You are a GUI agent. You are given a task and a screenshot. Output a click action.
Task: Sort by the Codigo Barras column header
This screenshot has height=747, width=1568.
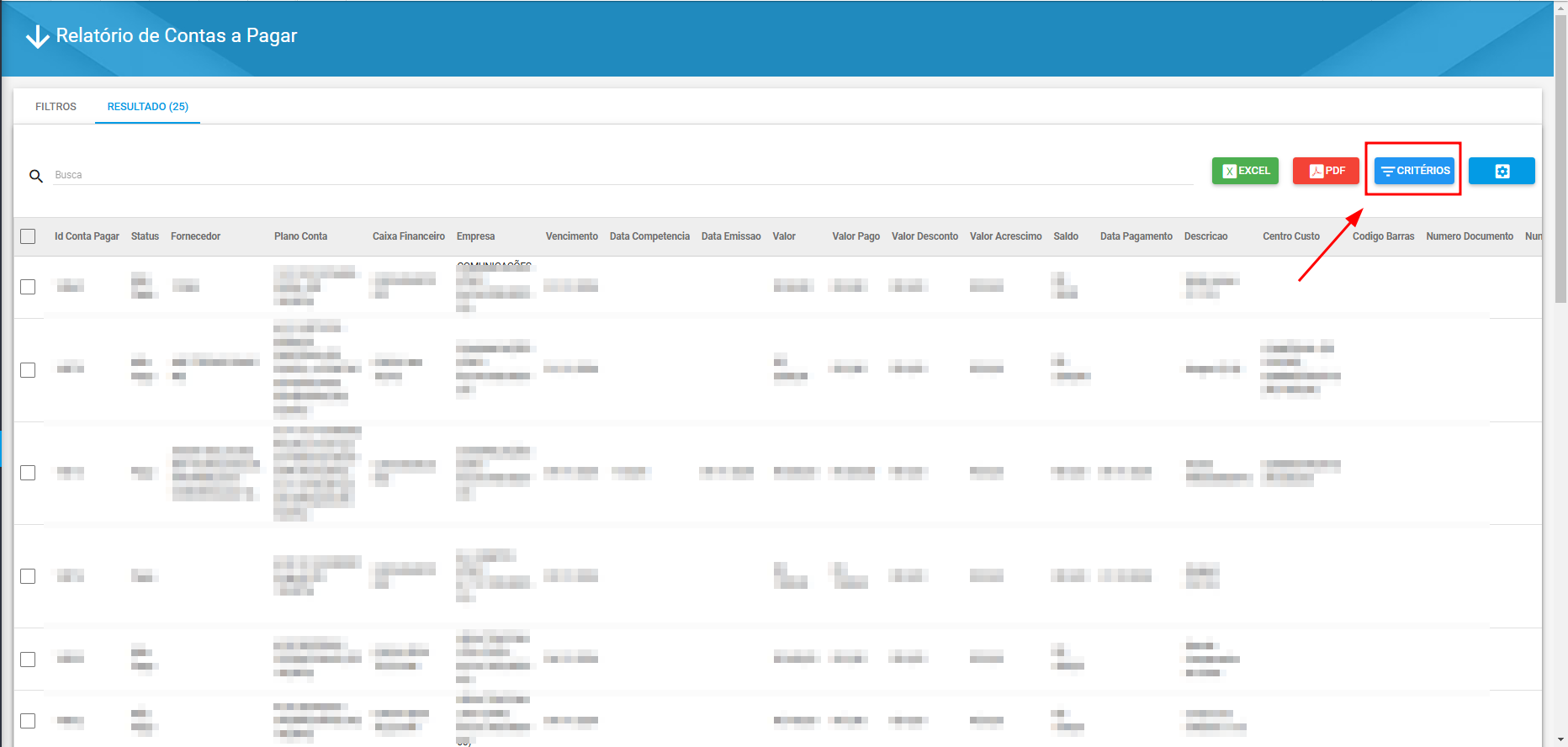pyautogui.click(x=1383, y=236)
